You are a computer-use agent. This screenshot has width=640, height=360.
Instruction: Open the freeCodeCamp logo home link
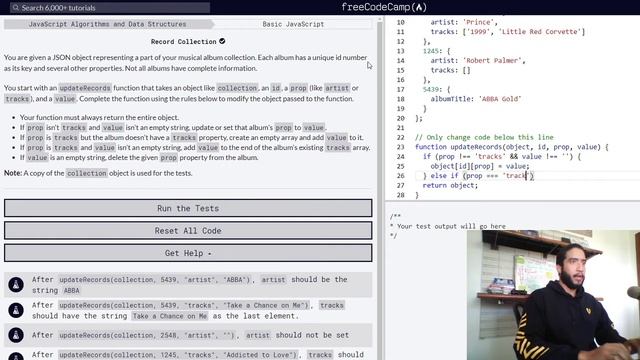pyautogui.click(x=384, y=7)
